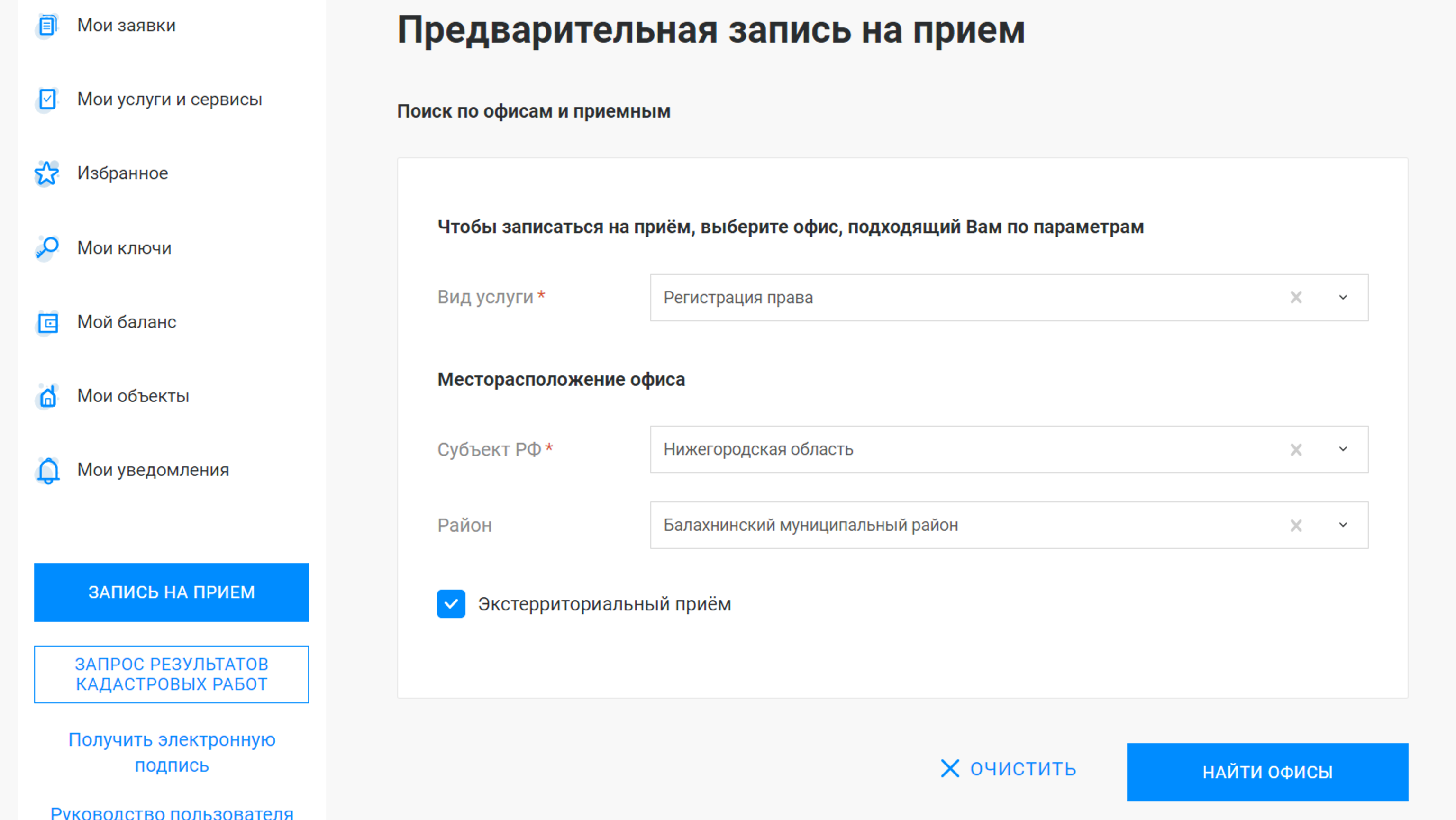This screenshot has height=820, width=1456.
Task: Click the Мои объекты house icon
Action: coord(47,396)
